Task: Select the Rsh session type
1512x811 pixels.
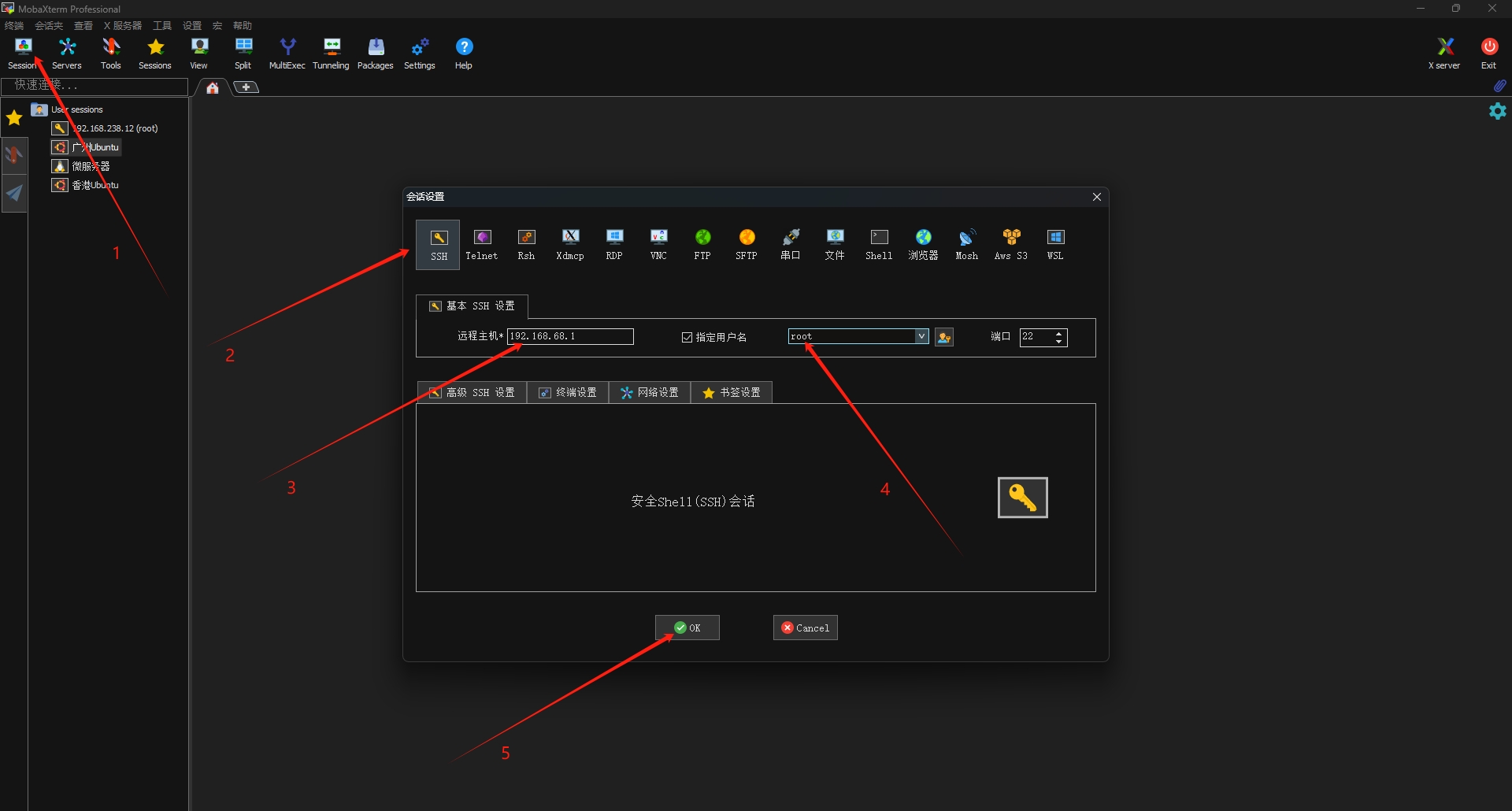Action: tap(526, 245)
